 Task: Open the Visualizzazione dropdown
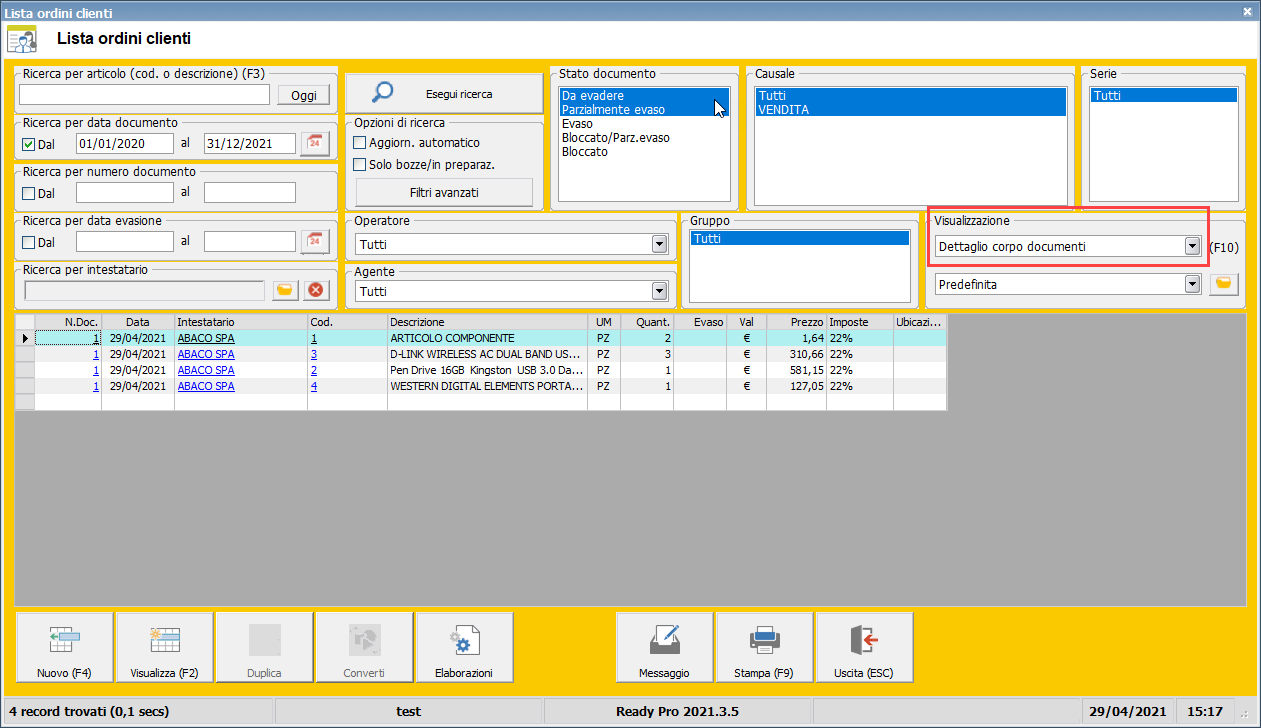1192,246
